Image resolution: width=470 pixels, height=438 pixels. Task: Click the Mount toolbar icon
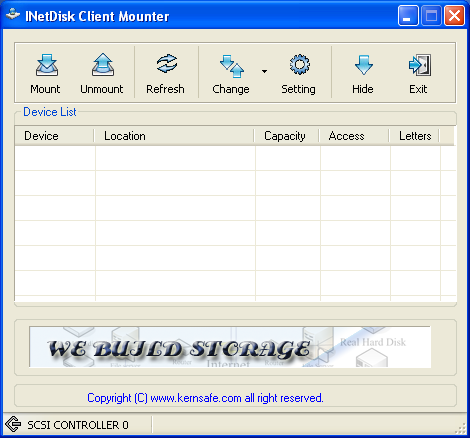pos(47,65)
